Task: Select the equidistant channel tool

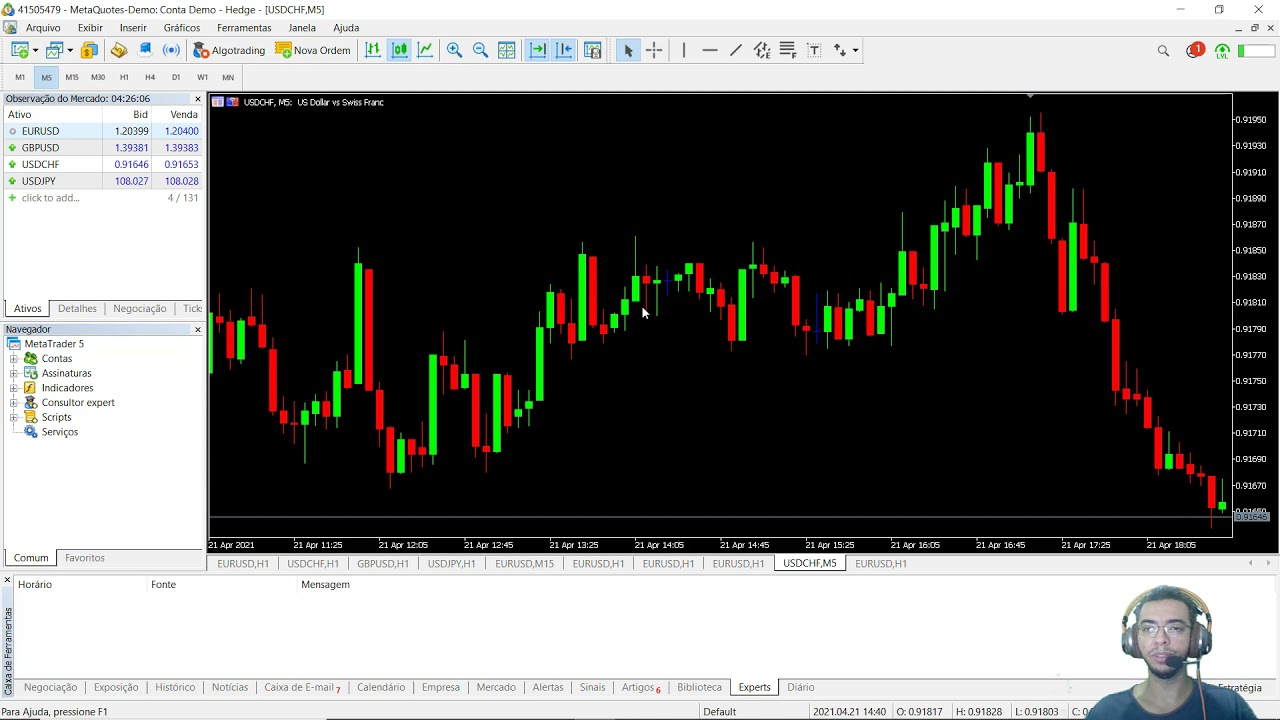Action: coord(762,50)
